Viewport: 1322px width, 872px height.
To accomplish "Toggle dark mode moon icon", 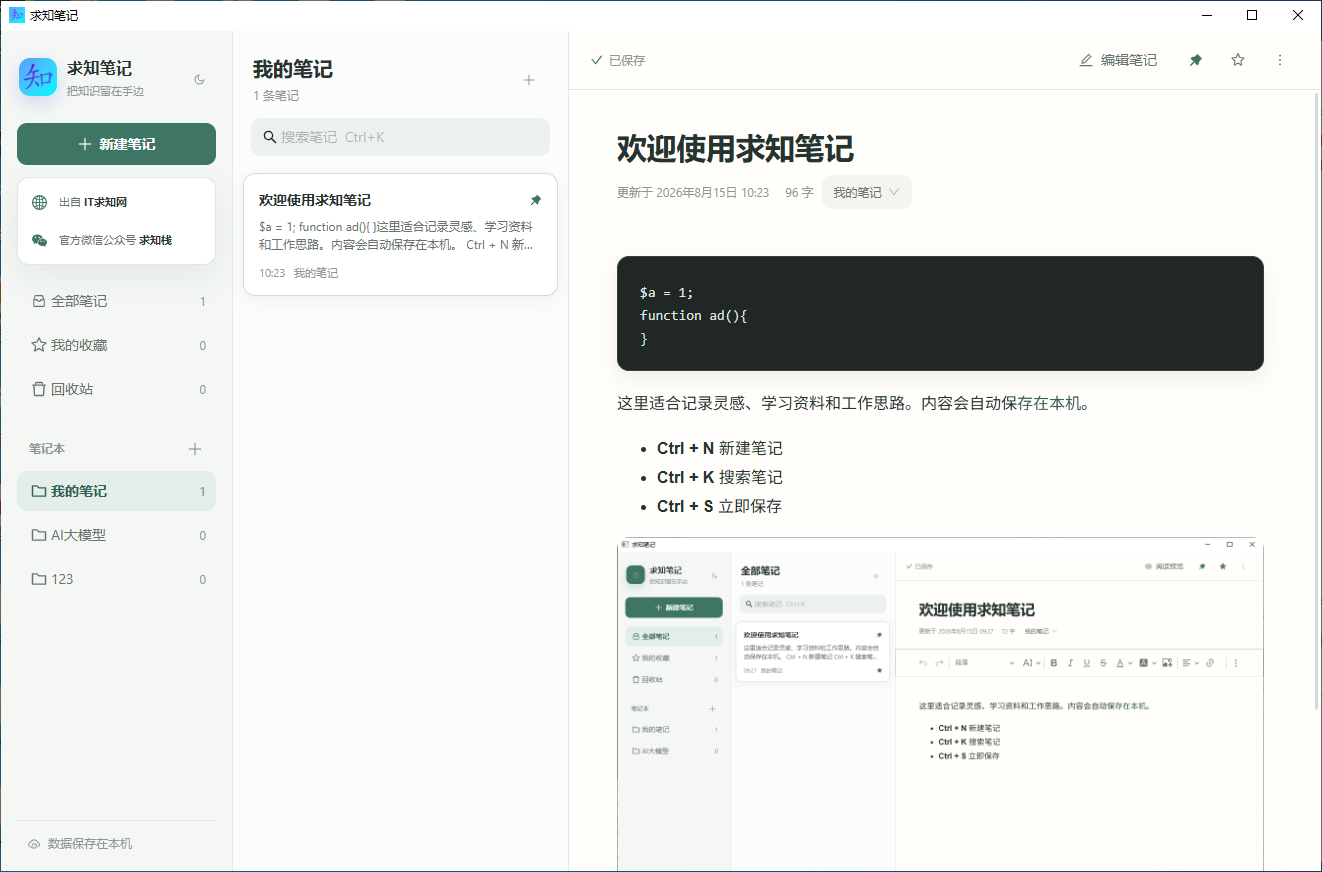I will tap(199, 79).
